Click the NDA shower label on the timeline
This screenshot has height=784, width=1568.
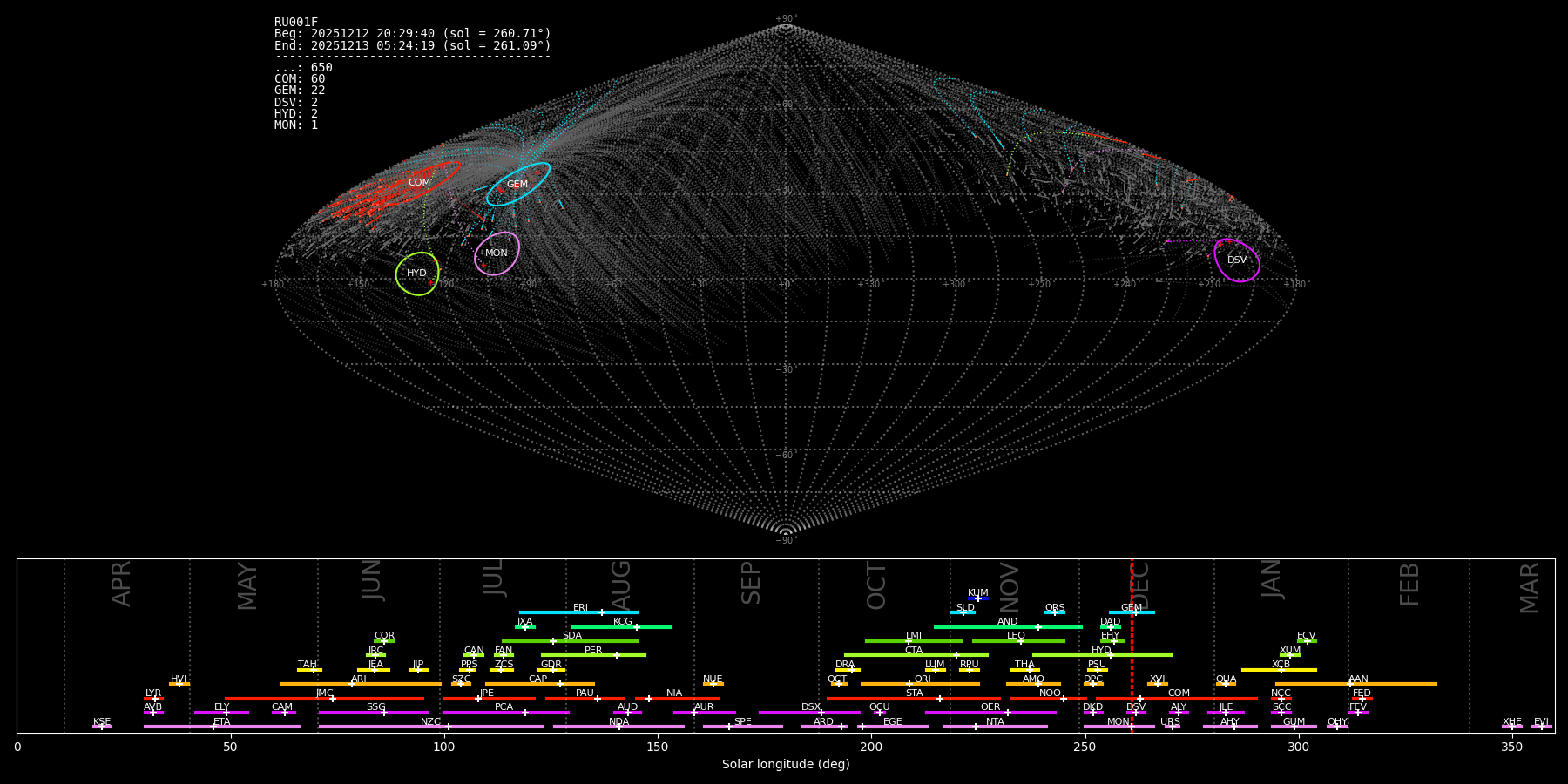619,722
